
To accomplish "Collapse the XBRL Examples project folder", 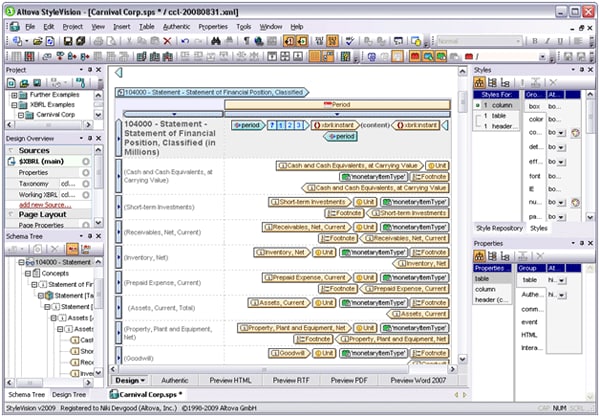I will (x=14, y=105).
